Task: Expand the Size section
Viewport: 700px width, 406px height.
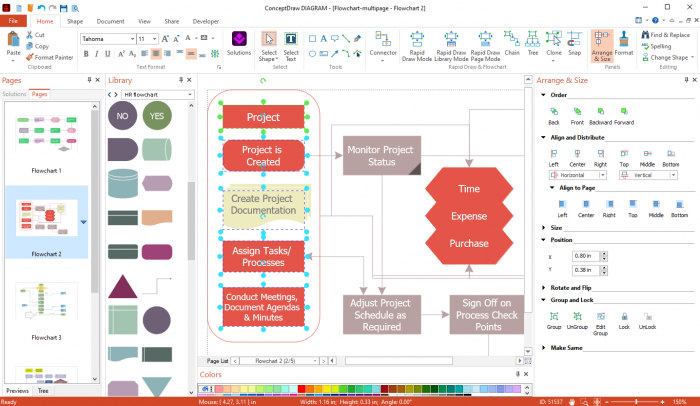Action: pos(543,227)
